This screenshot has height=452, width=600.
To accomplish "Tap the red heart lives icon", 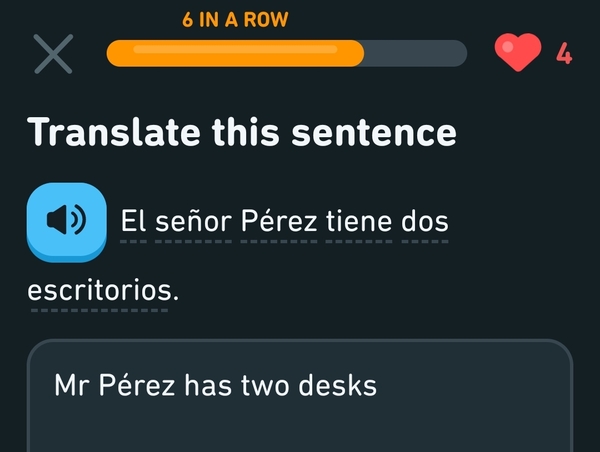I will 518,53.
